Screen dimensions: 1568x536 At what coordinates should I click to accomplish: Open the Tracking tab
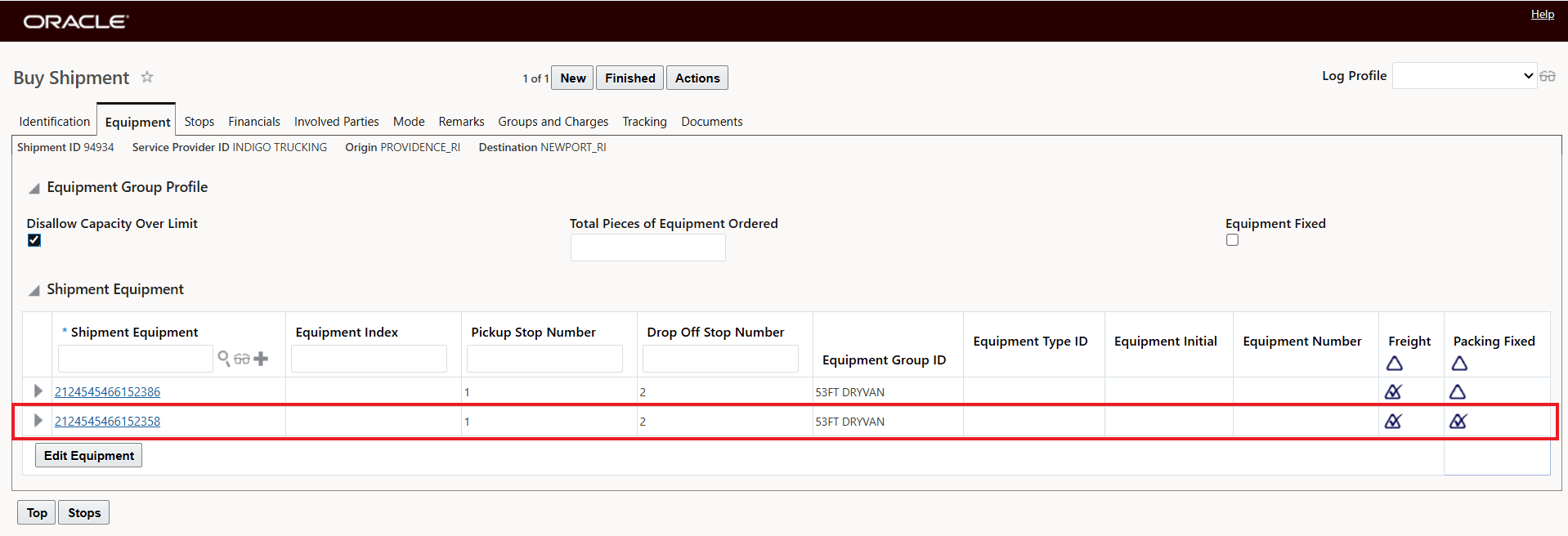pos(645,121)
